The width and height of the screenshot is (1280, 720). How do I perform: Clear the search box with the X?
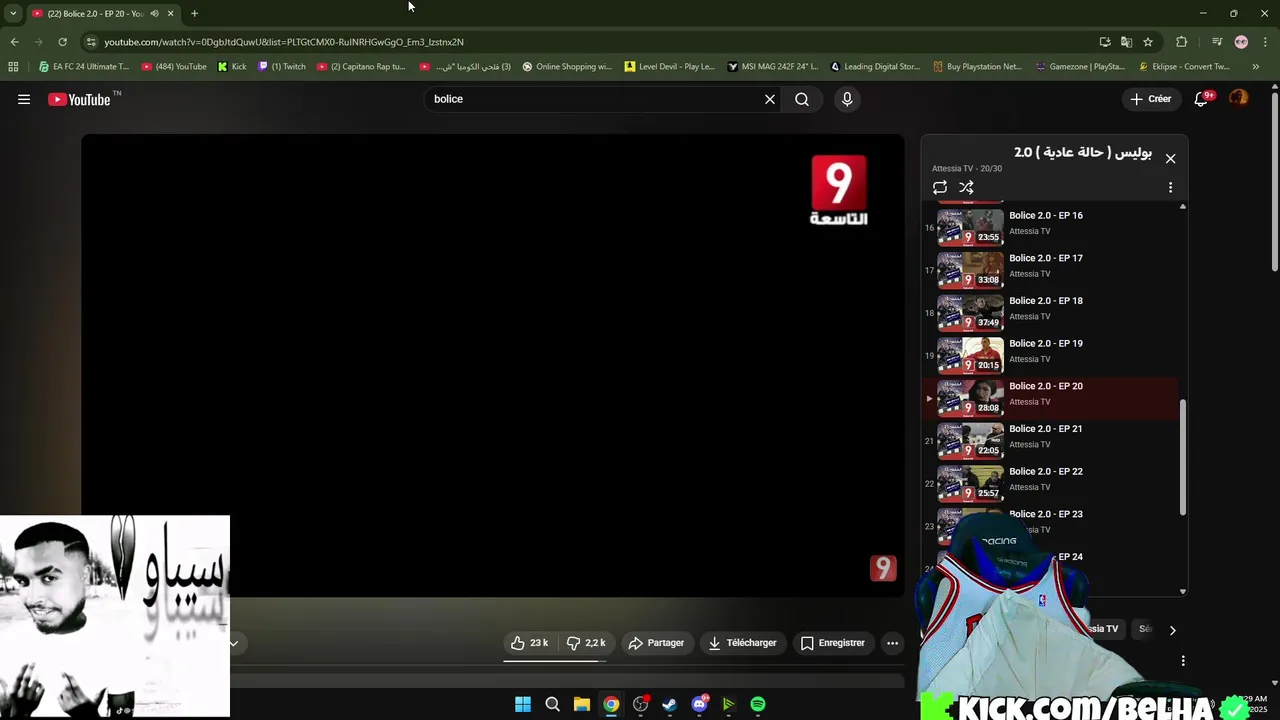coord(770,99)
